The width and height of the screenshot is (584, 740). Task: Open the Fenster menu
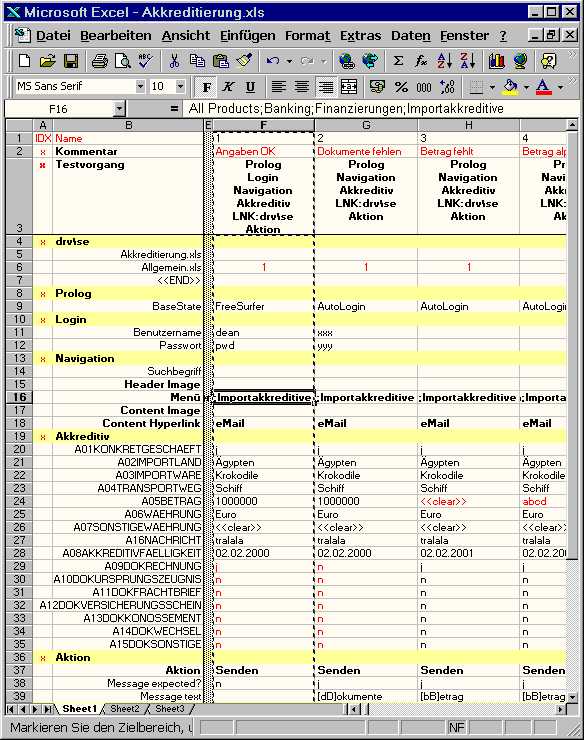[465, 36]
